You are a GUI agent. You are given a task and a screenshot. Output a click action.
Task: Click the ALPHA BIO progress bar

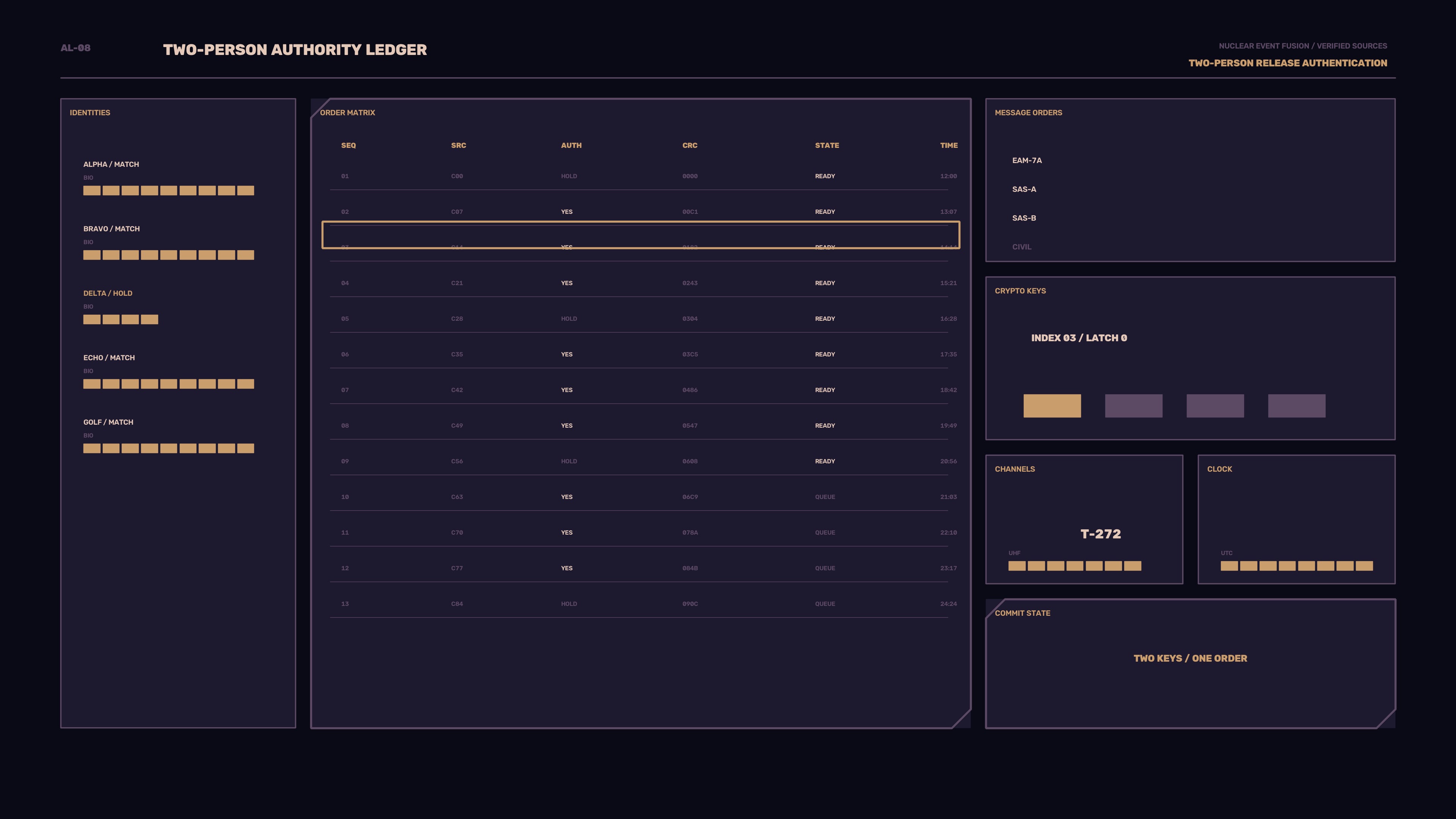(x=168, y=190)
